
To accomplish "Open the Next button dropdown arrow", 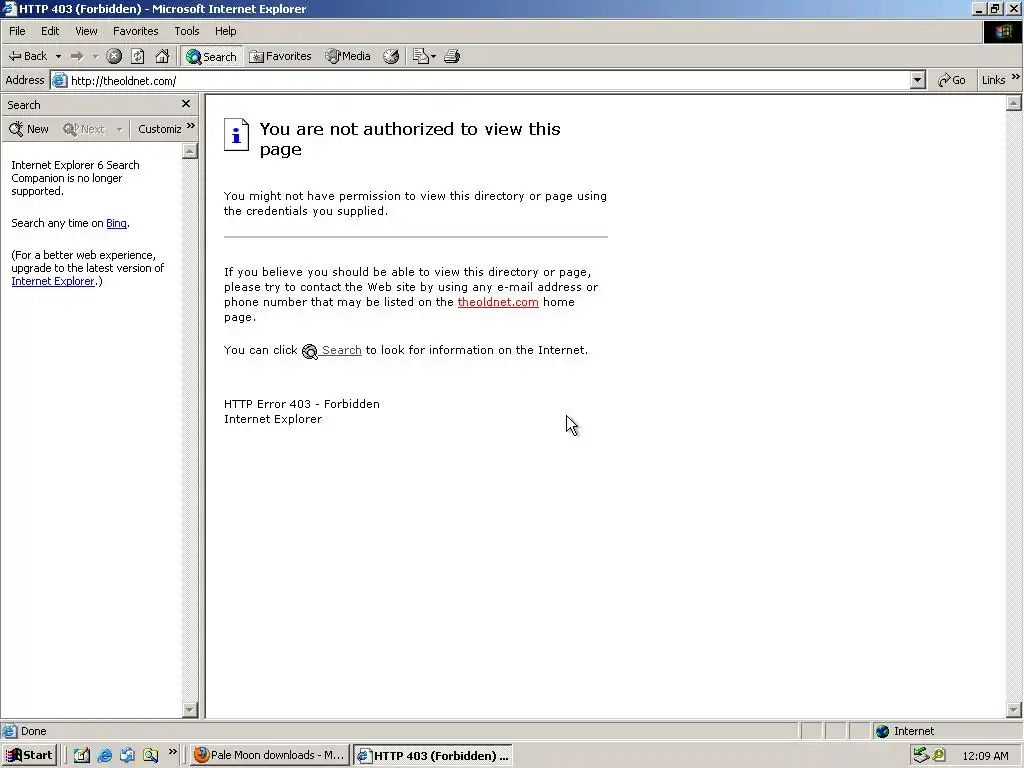I will click(x=119, y=129).
